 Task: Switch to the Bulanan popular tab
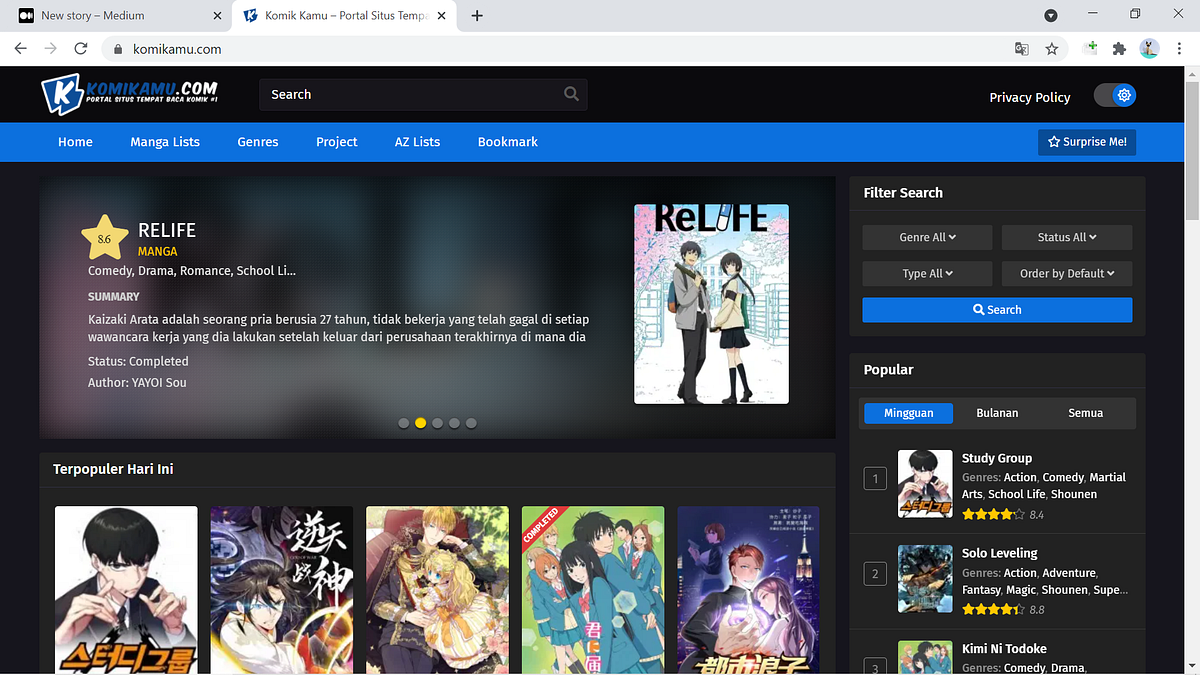(x=997, y=413)
